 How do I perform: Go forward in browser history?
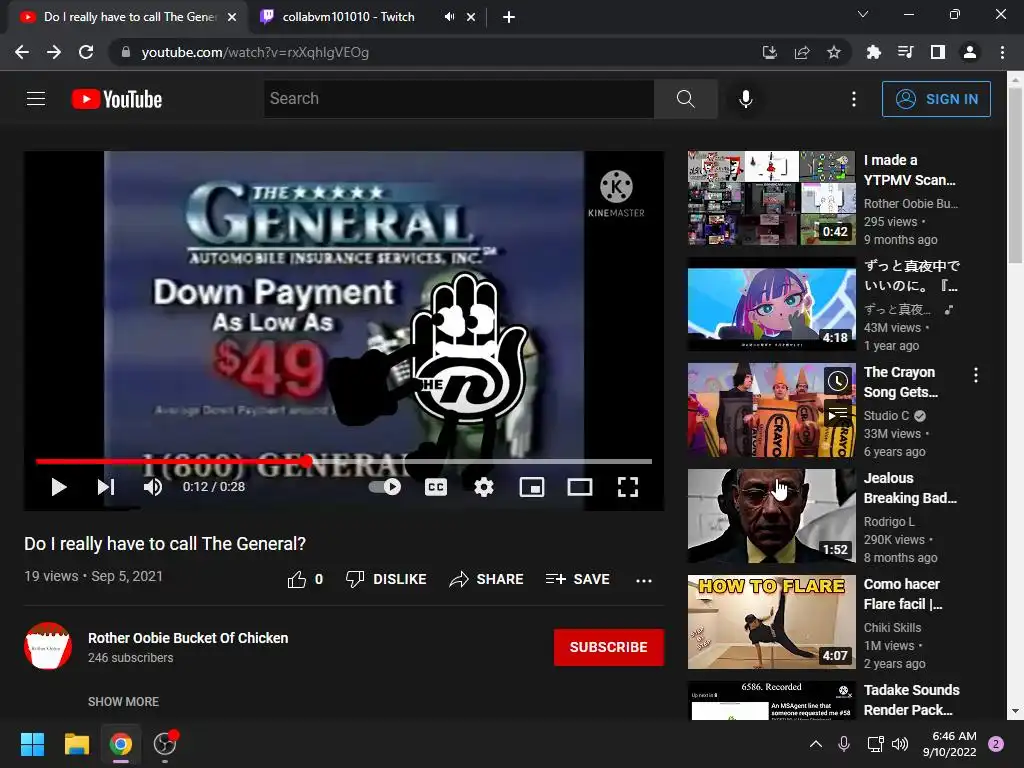tap(54, 52)
